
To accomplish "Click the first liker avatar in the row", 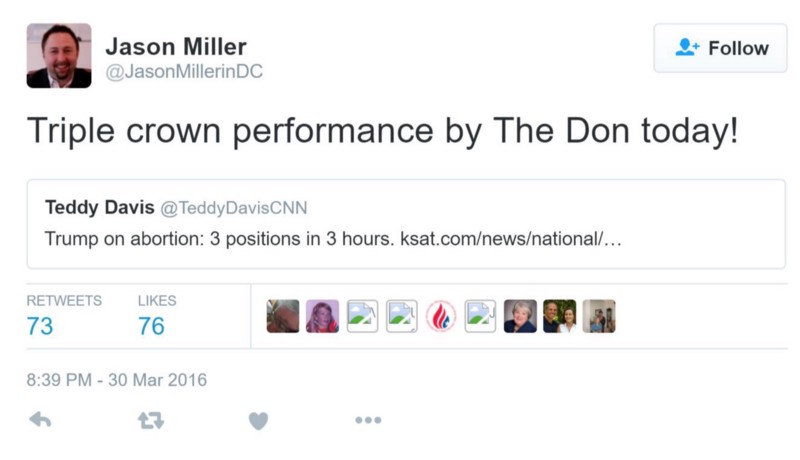I will click(283, 316).
